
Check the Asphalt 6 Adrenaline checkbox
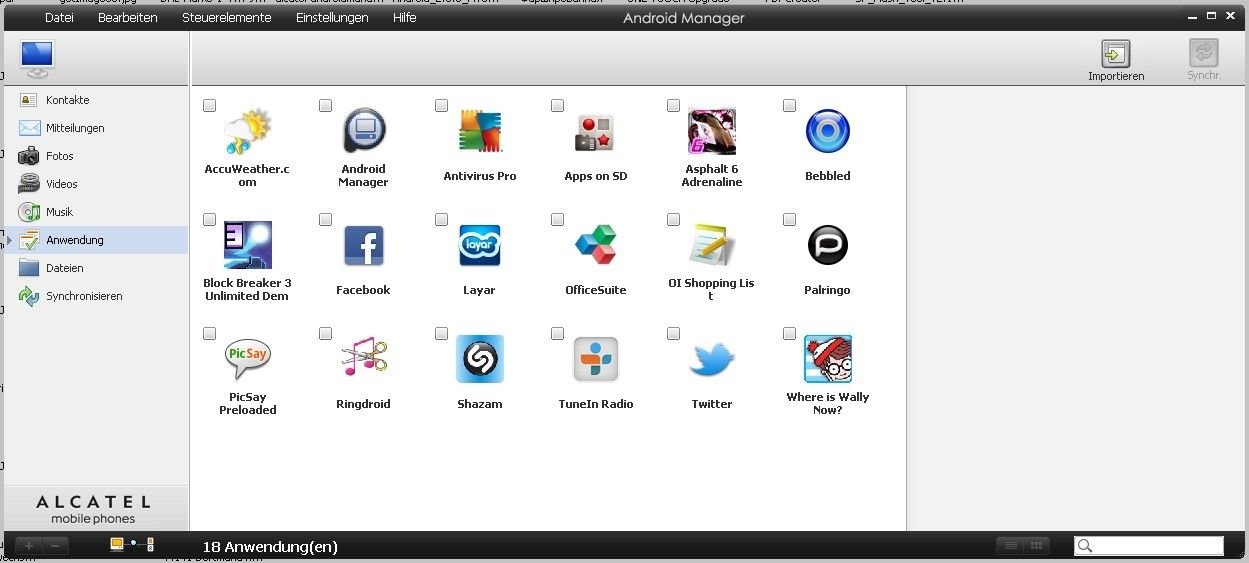(x=673, y=105)
